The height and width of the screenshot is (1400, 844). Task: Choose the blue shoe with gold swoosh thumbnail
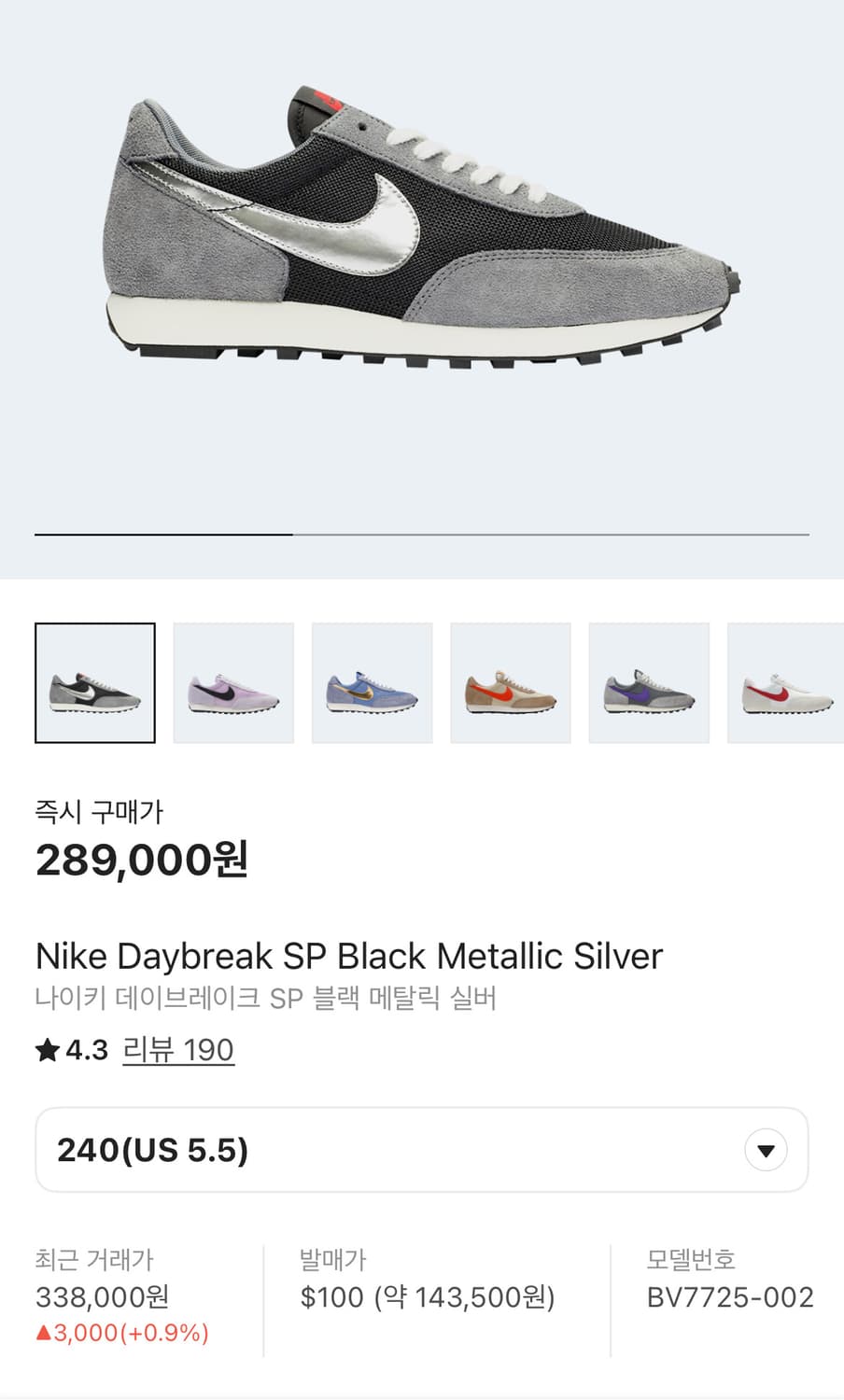(372, 683)
